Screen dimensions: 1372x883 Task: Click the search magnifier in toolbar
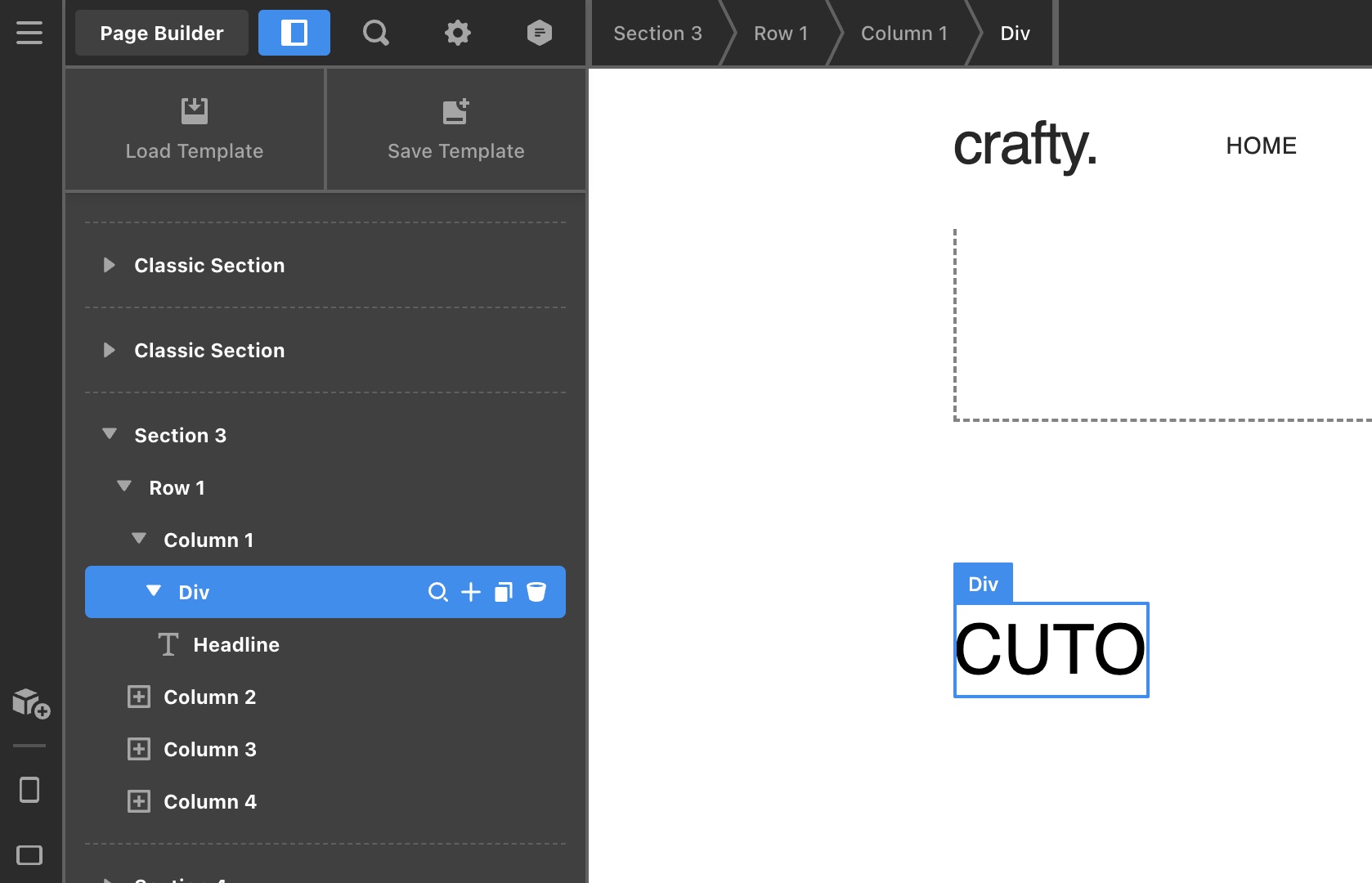point(375,33)
